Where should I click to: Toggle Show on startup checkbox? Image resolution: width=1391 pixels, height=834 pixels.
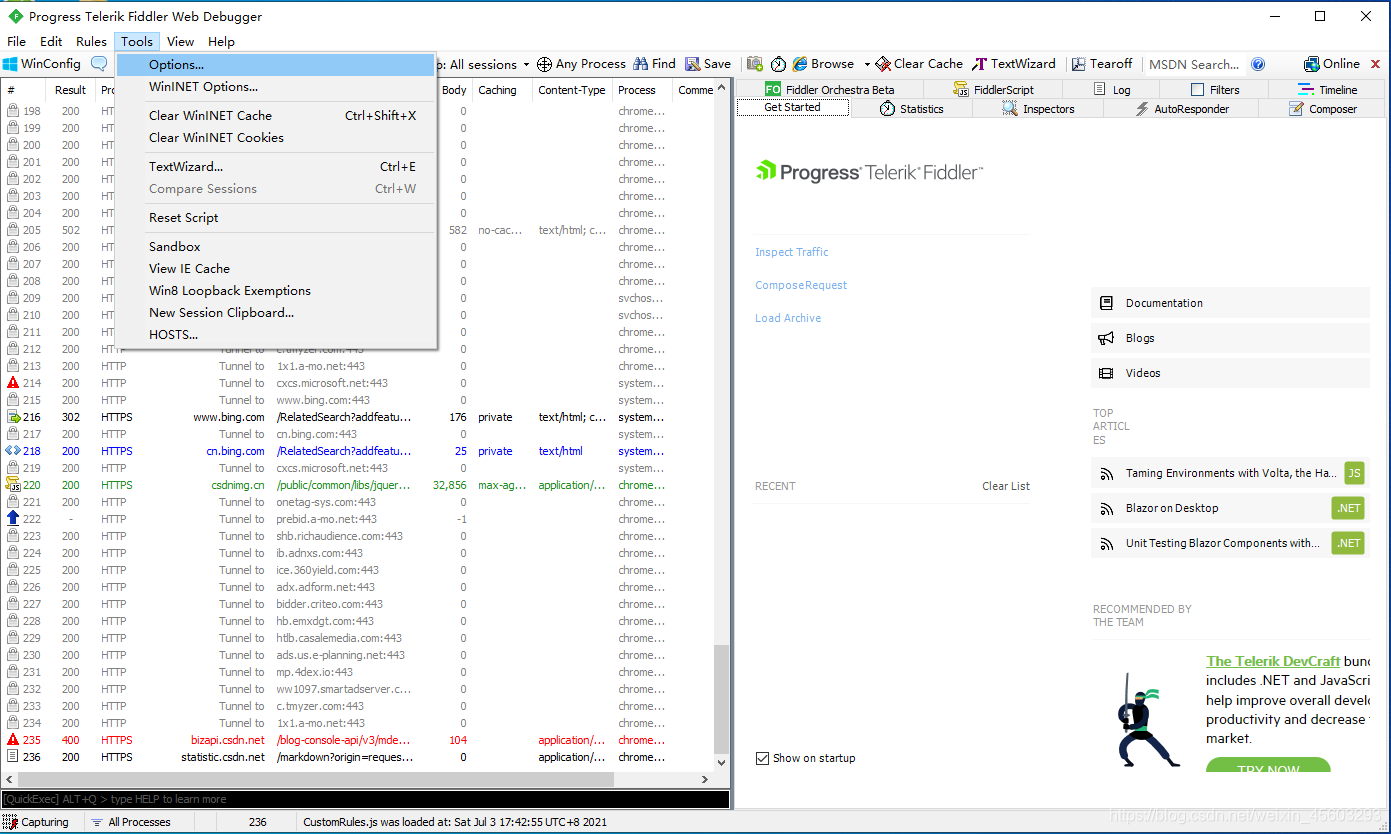[762, 758]
